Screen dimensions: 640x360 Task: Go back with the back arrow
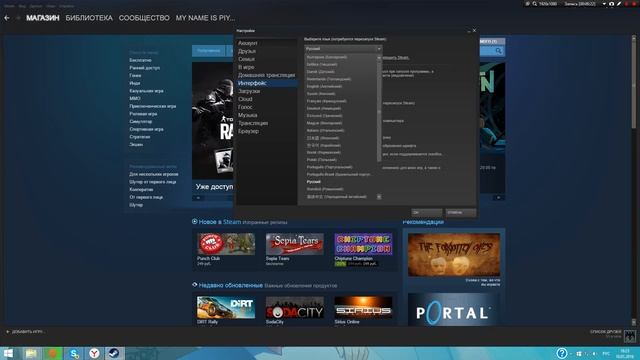pos(7,18)
